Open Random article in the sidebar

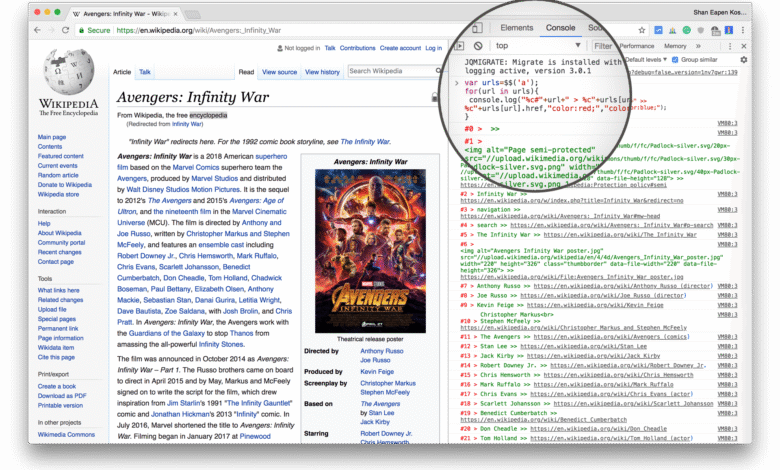[58, 175]
